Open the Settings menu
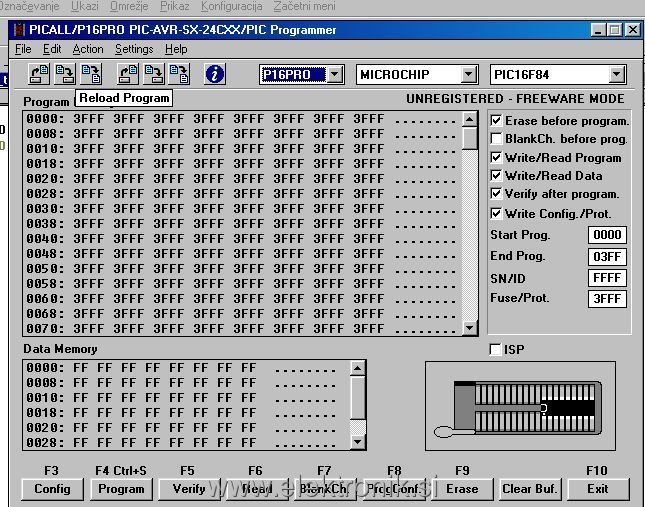 [x=134, y=49]
